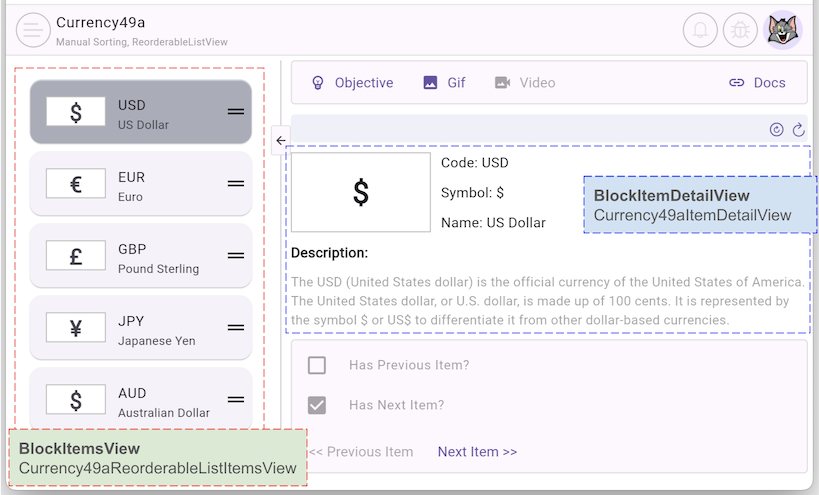Click the refresh arrow icon
The image size is (819, 495).
pyautogui.click(x=798, y=129)
